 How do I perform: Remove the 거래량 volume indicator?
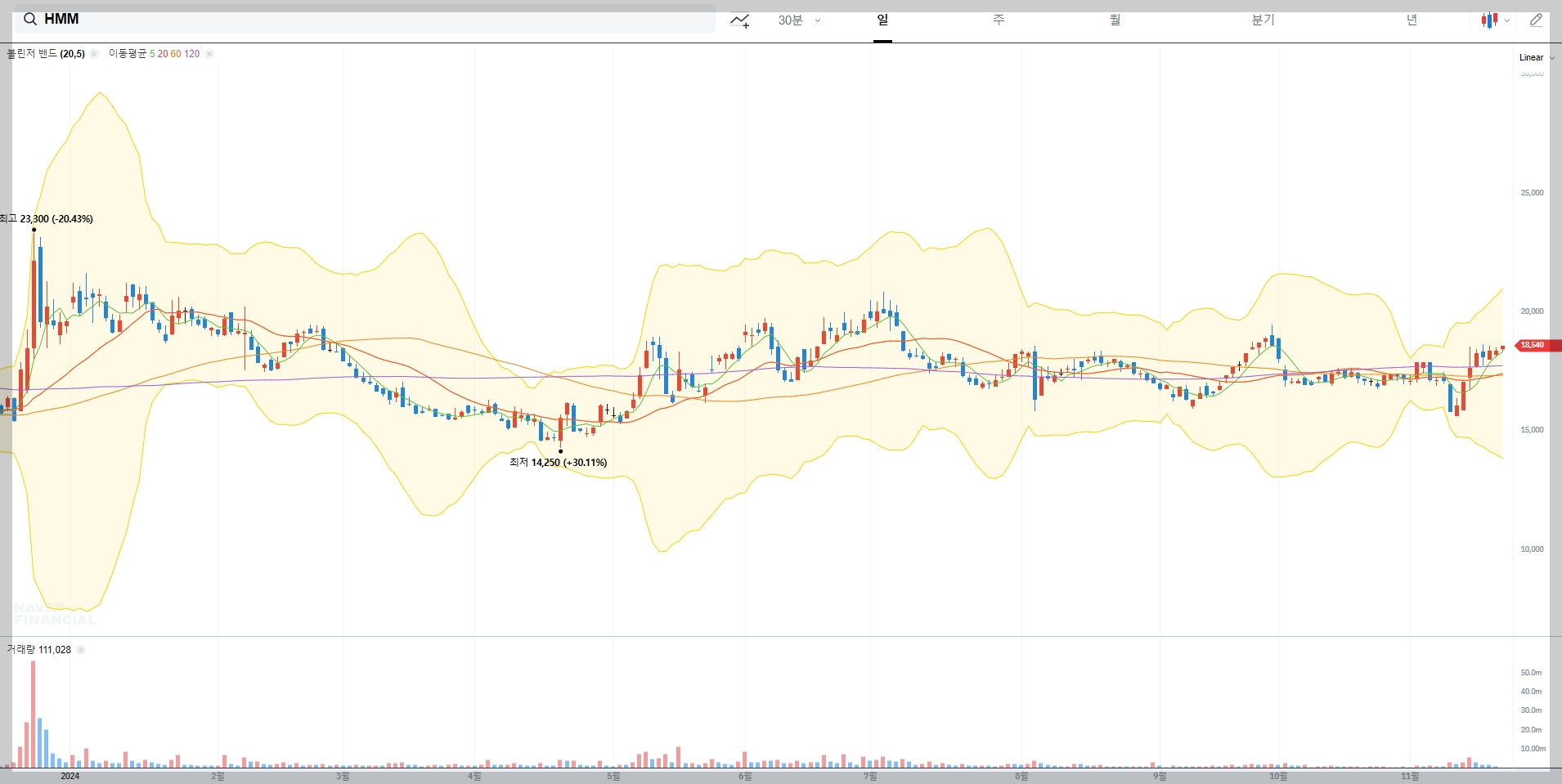coord(81,650)
